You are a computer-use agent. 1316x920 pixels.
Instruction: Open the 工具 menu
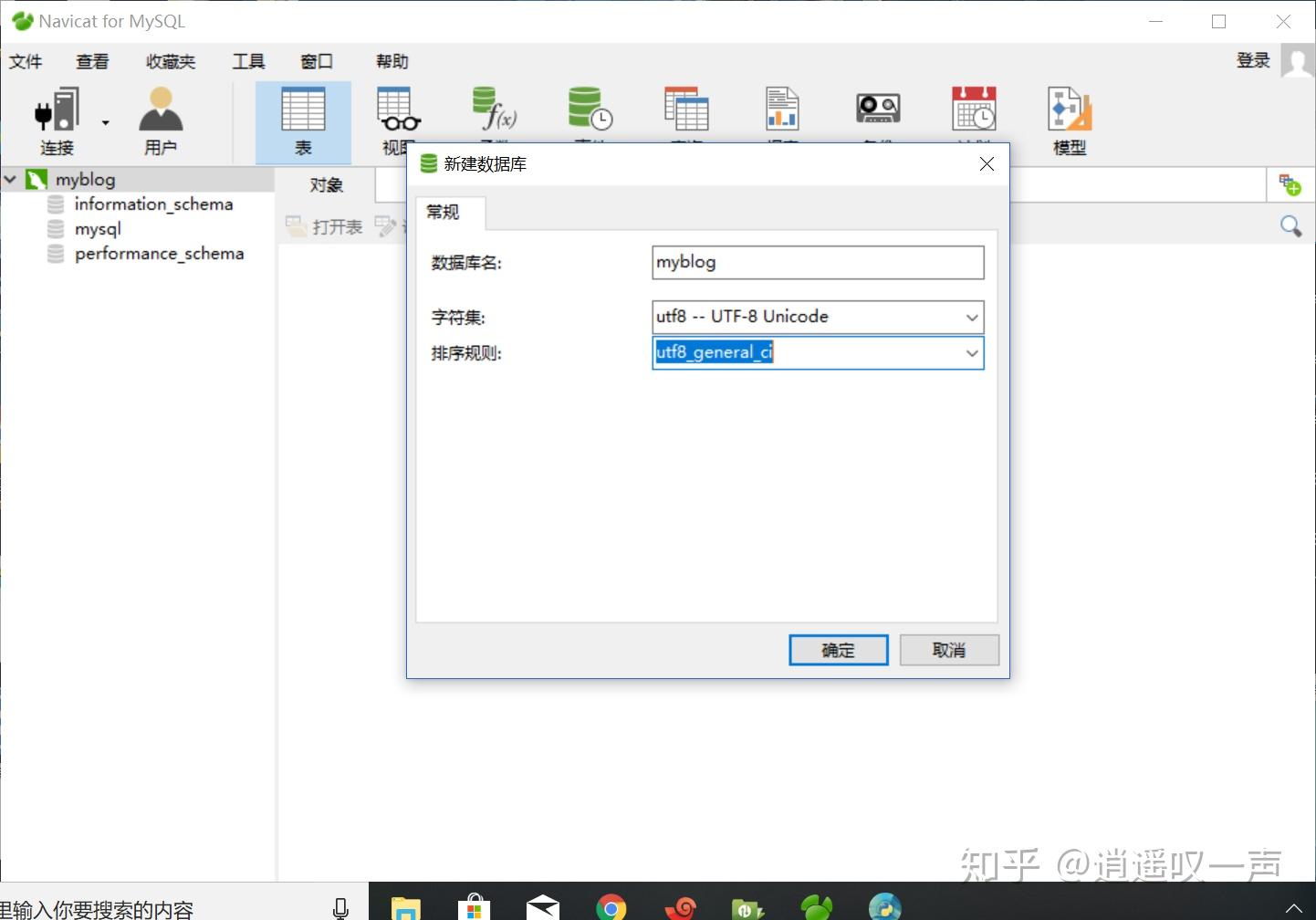click(x=247, y=61)
